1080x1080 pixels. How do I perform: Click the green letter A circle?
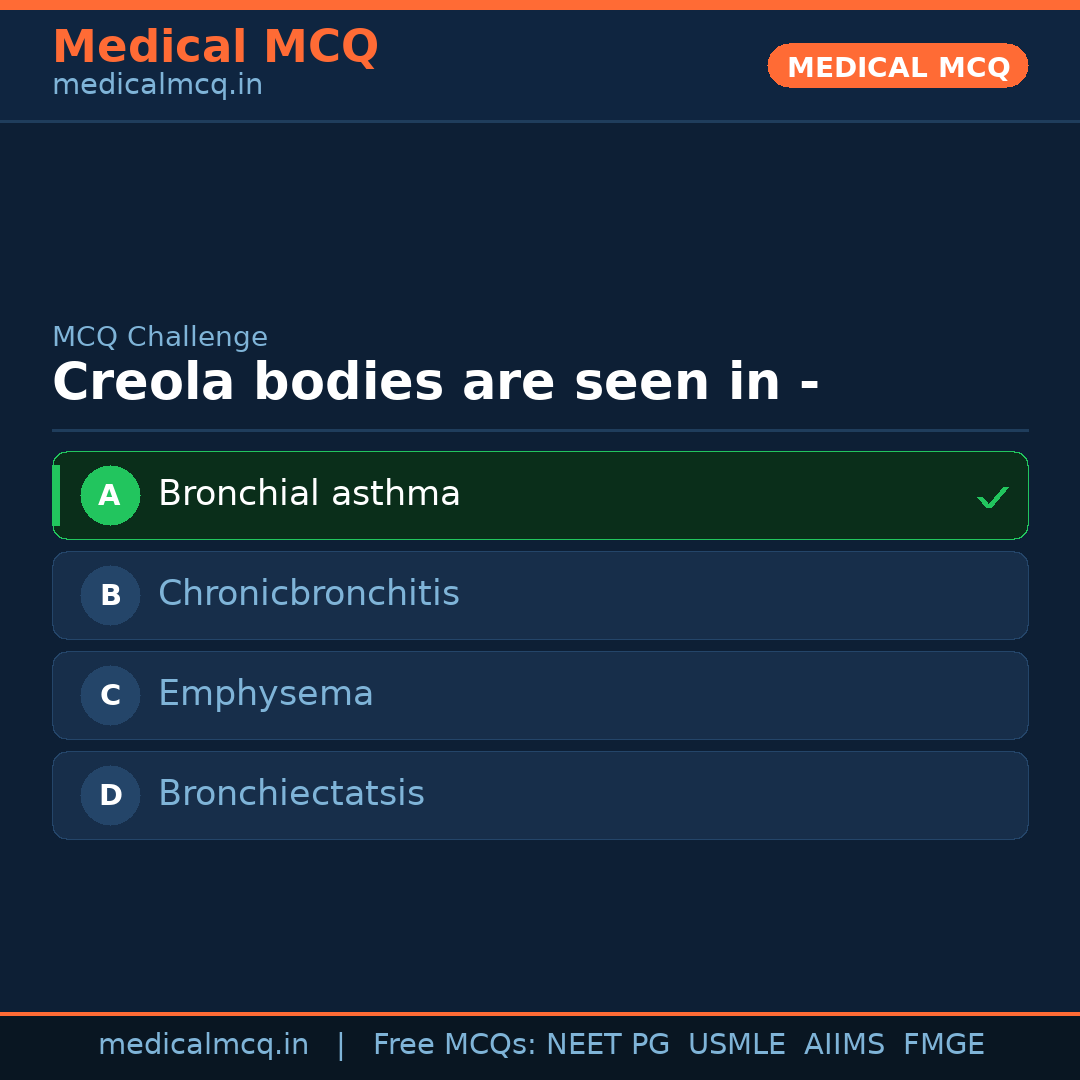click(x=110, y=495)
